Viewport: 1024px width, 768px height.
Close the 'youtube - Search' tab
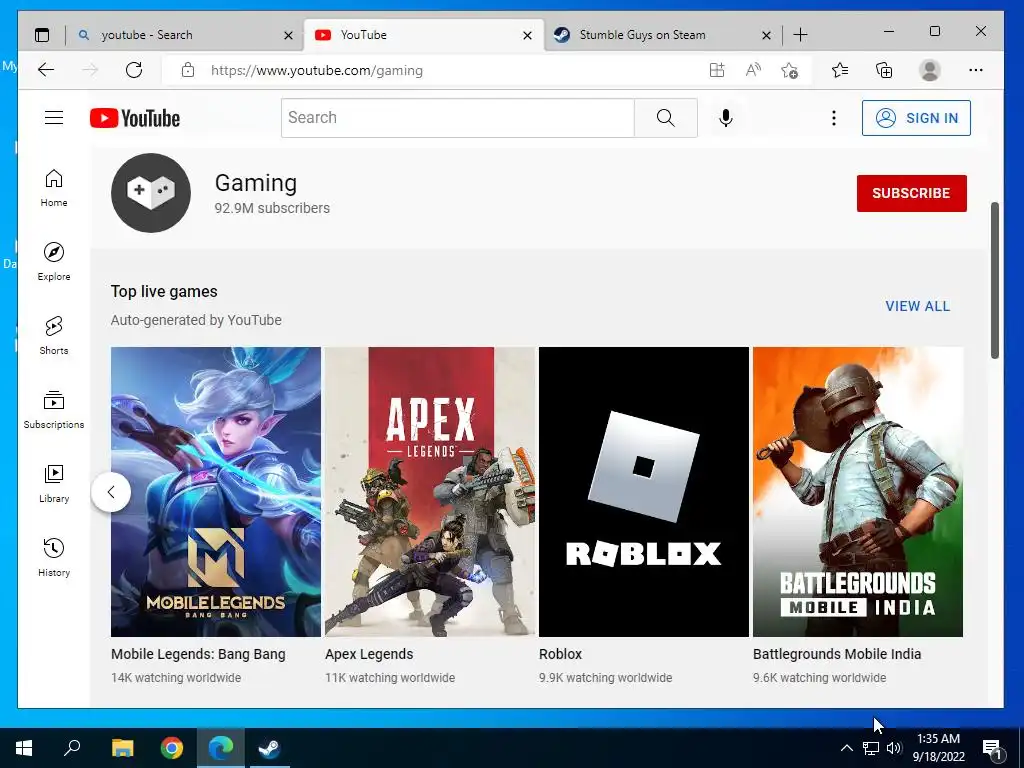click(288, 35)
